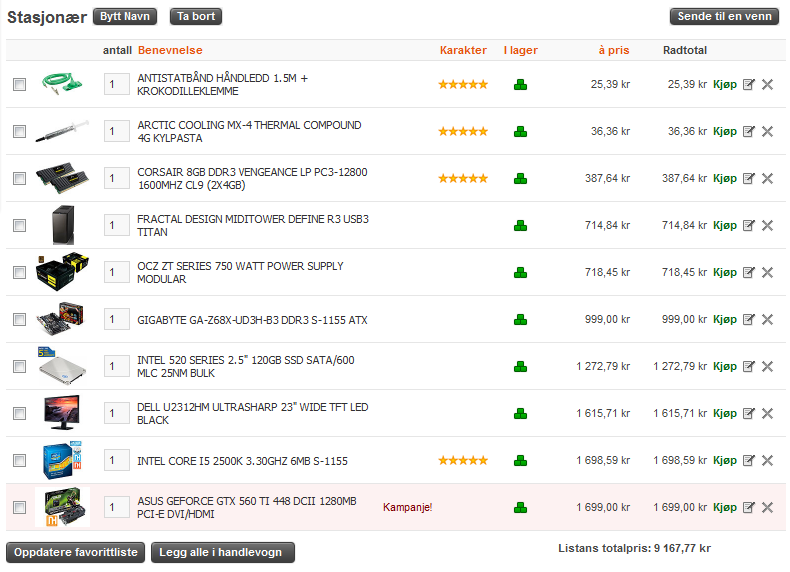Edit icon for Gigabyte GA-Z68X row
The width and height of the screenshot is (790, 572).
pyautogui.click(x=749, y=319)
